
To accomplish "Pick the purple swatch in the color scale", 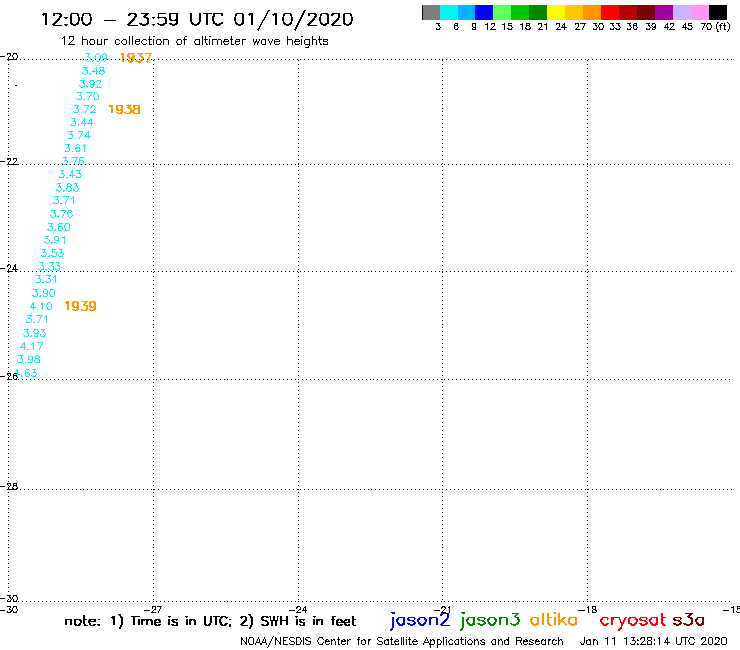I will pos(664,12).
